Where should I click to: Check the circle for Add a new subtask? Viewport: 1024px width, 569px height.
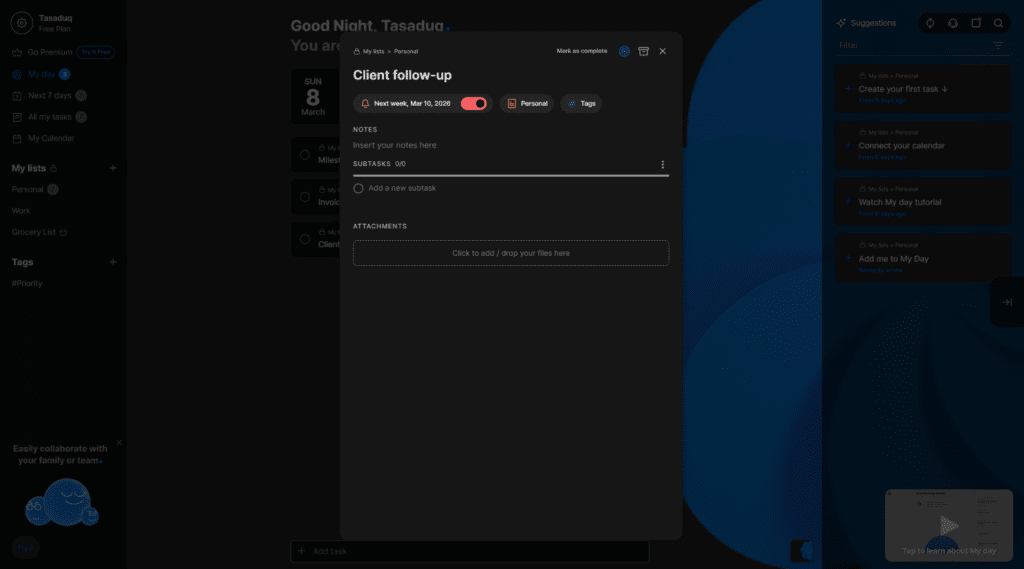358,188
